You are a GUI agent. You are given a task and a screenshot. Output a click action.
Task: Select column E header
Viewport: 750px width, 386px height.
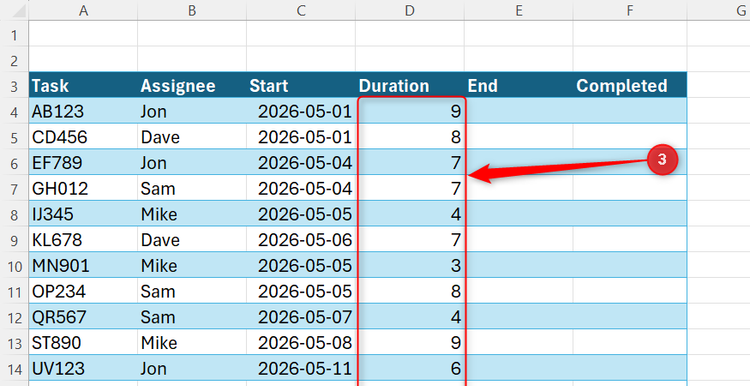[x=518, y=11]
